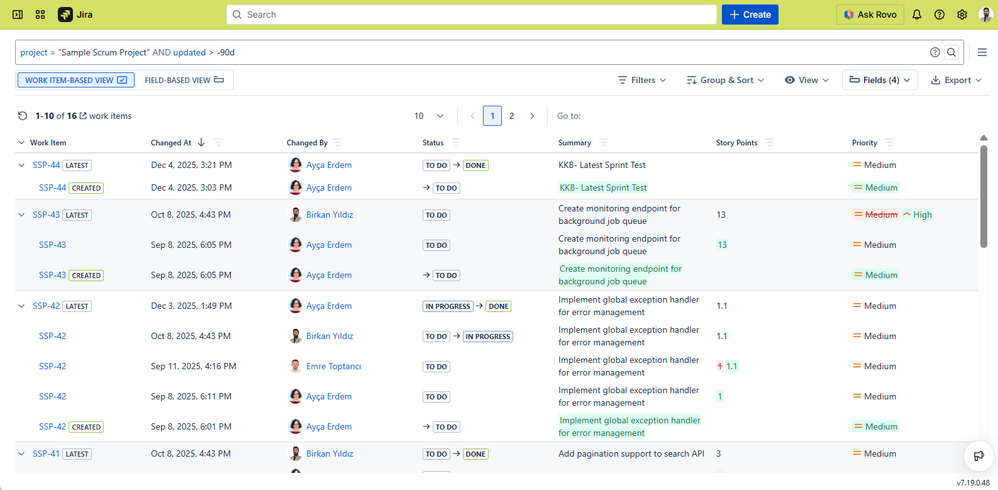998x490 pixels.
Task: Open the app switcher grid icon
Action: [x=40, y=15]
